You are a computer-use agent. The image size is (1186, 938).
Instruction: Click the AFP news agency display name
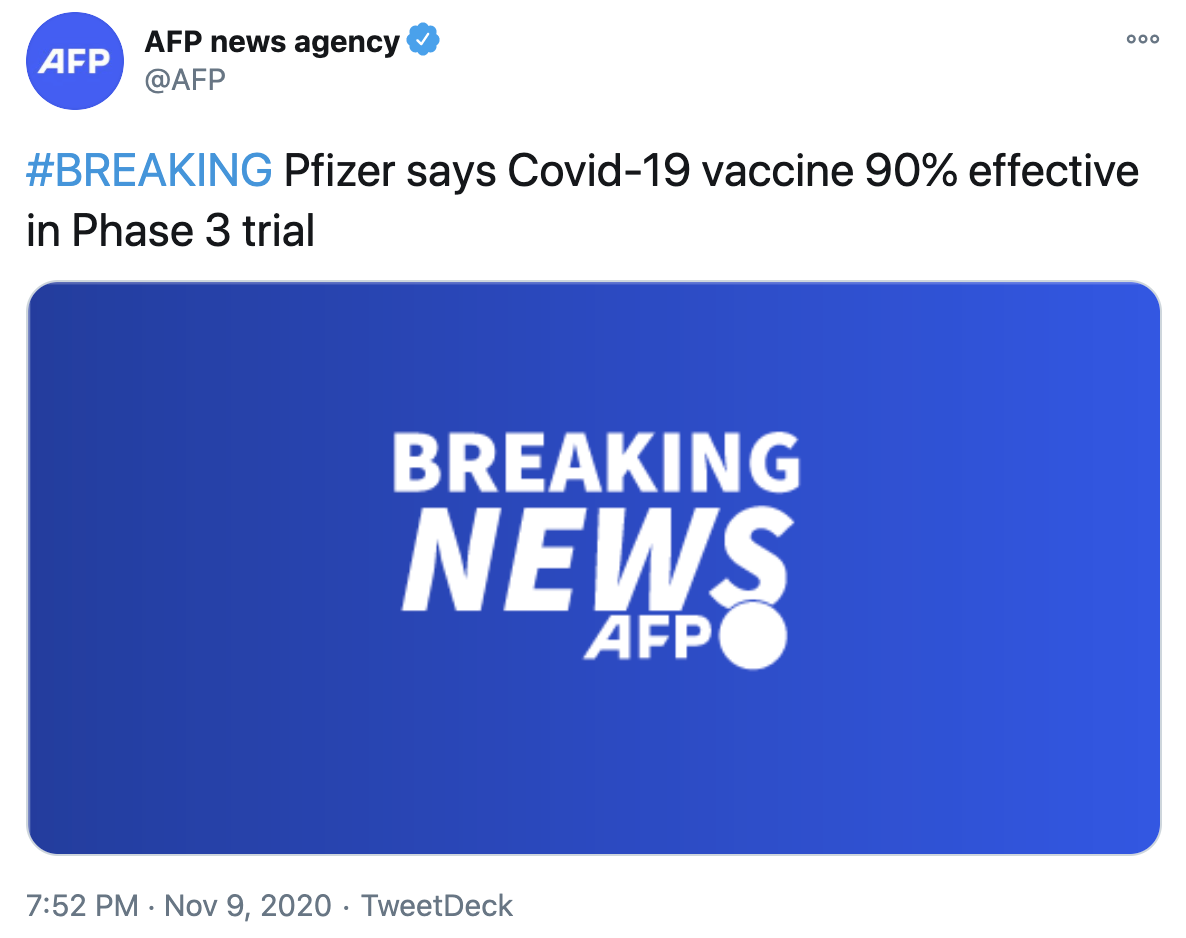coord(272,42)
